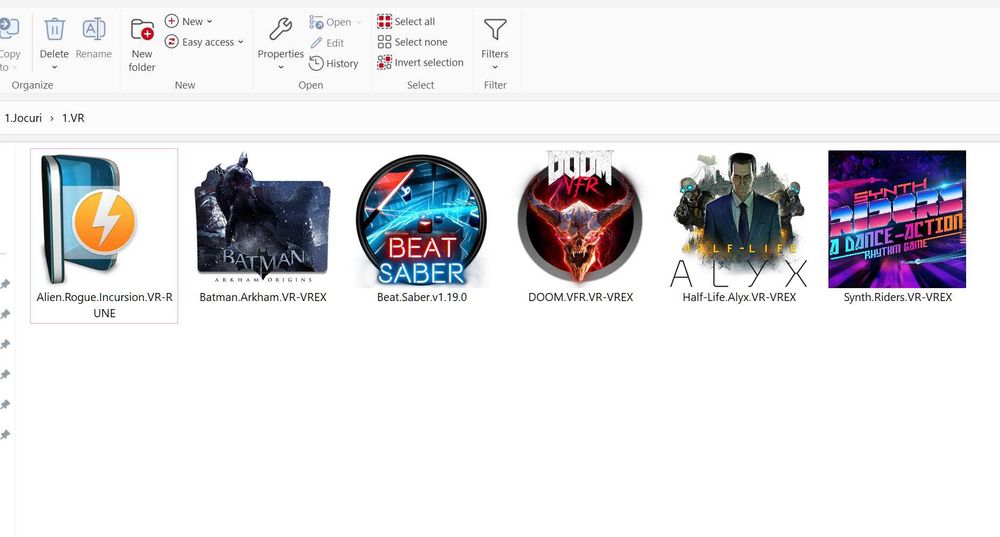Viewport: 1000px width, 537px height.
Task: Open the Properties wrench icon
Action: tap(281, 29)
